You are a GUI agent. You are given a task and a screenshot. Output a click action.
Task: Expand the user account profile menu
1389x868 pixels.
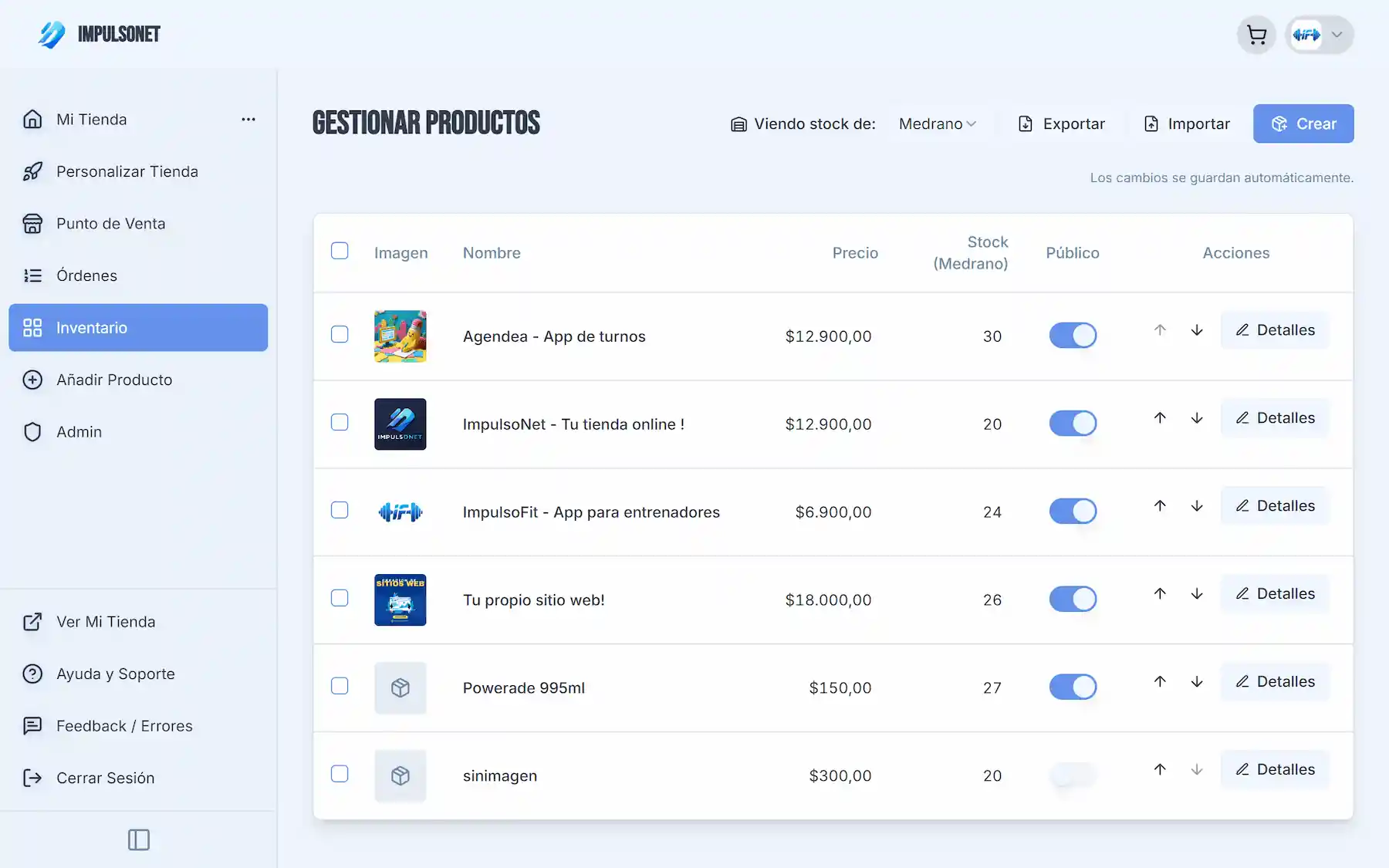pyautogui.click(x=1320, y=35)
